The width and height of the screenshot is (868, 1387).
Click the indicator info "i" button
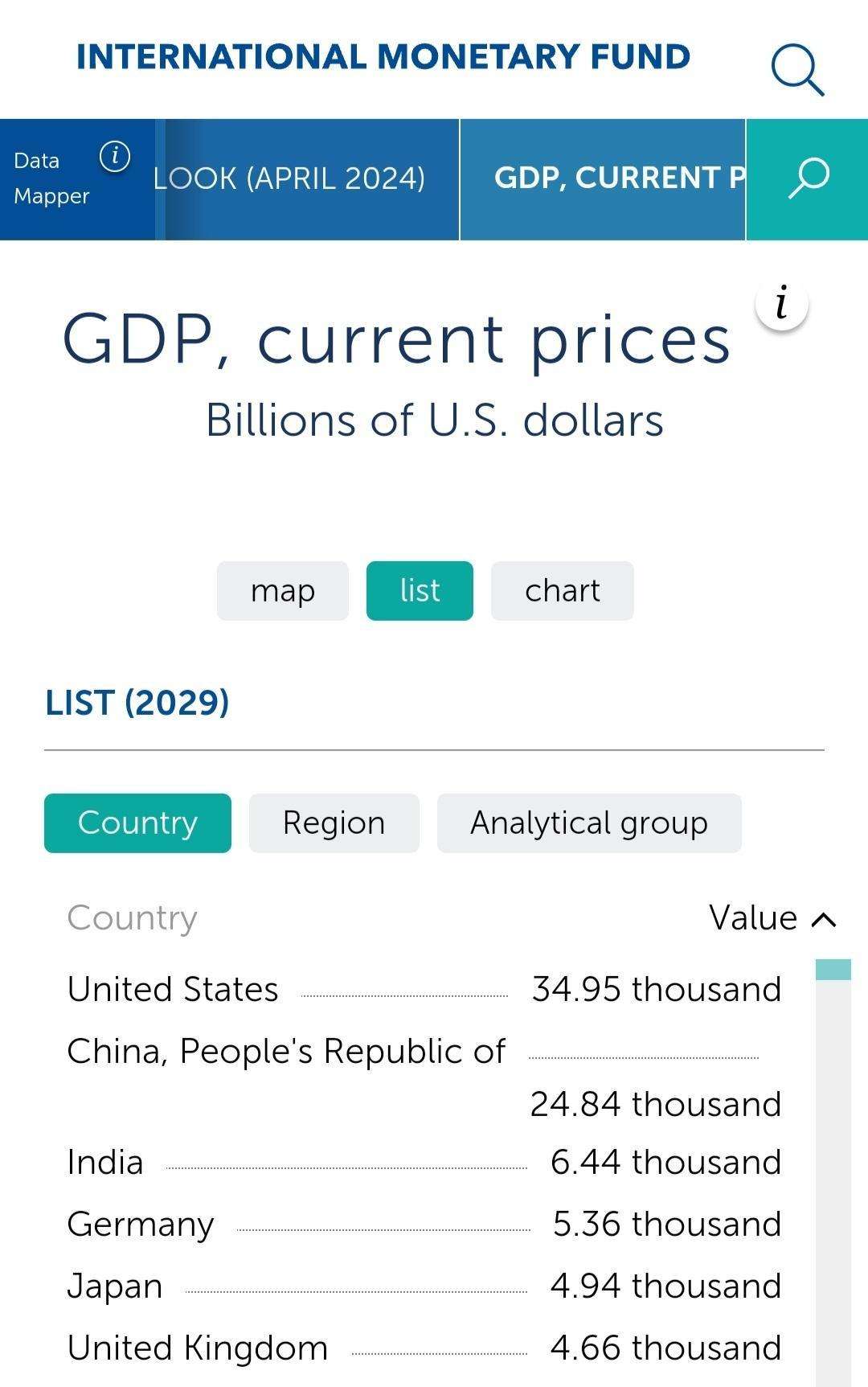point(781,305)
